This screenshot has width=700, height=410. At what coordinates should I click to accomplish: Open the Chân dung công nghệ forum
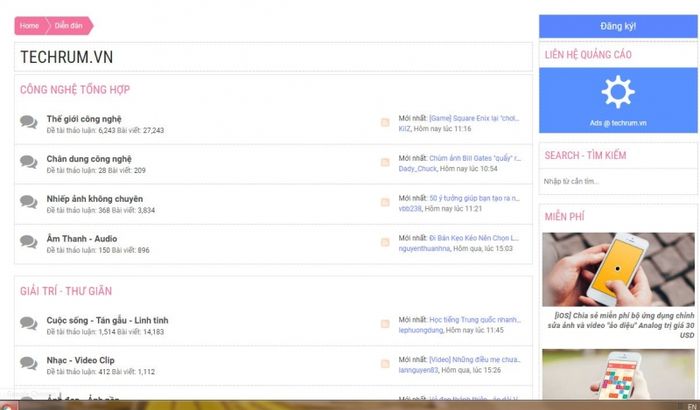click(89, 159)
